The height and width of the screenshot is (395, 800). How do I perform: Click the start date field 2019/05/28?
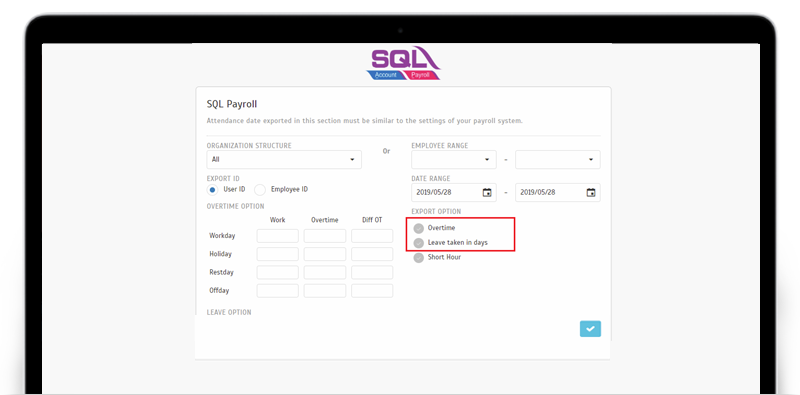454,192
